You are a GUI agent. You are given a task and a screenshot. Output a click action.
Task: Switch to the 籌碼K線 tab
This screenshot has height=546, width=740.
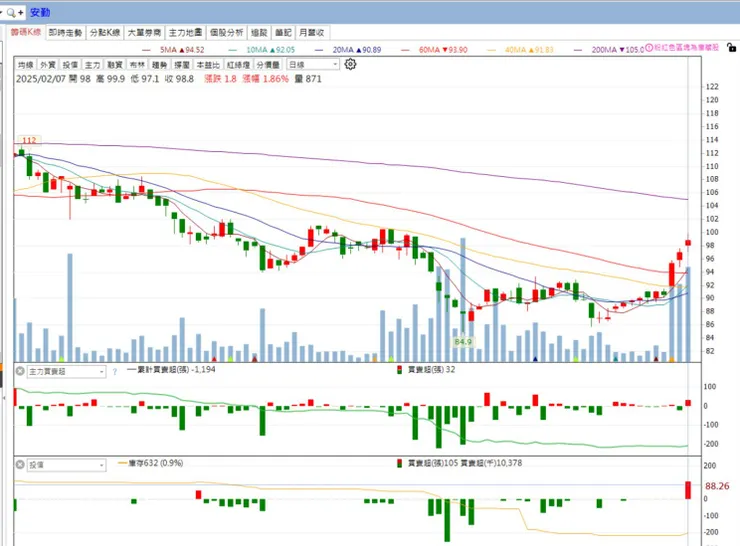26,32
